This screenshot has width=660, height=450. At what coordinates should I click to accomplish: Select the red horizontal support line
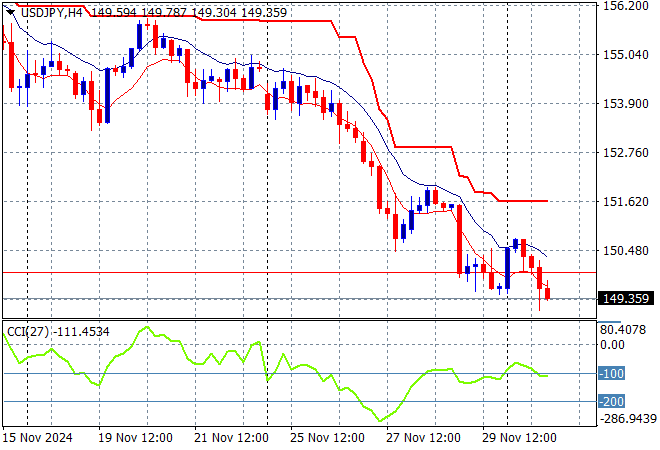(x=300, y=272)
